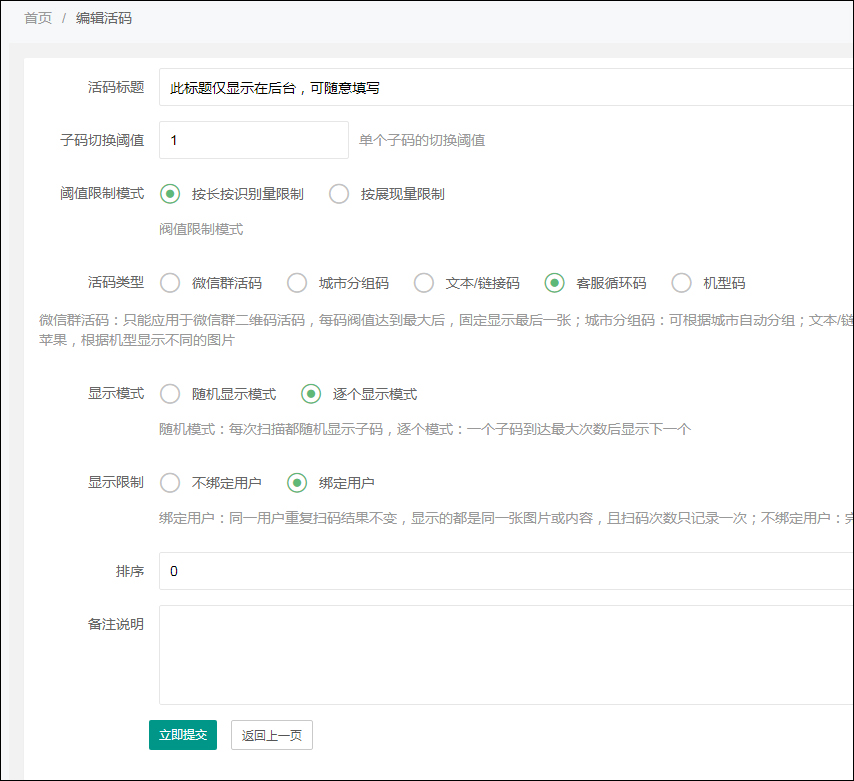Click the currently selected 客服循环码 radio circle
The width and height of the screenshot is (854, 781).
coord(555,283)
